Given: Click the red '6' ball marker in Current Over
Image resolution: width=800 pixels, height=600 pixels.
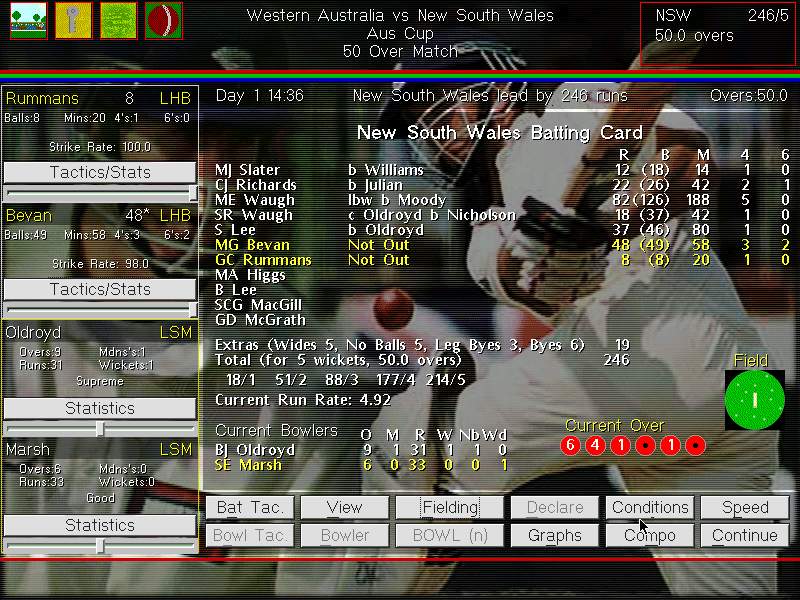Looking at the screenshot, I should 571,445.
